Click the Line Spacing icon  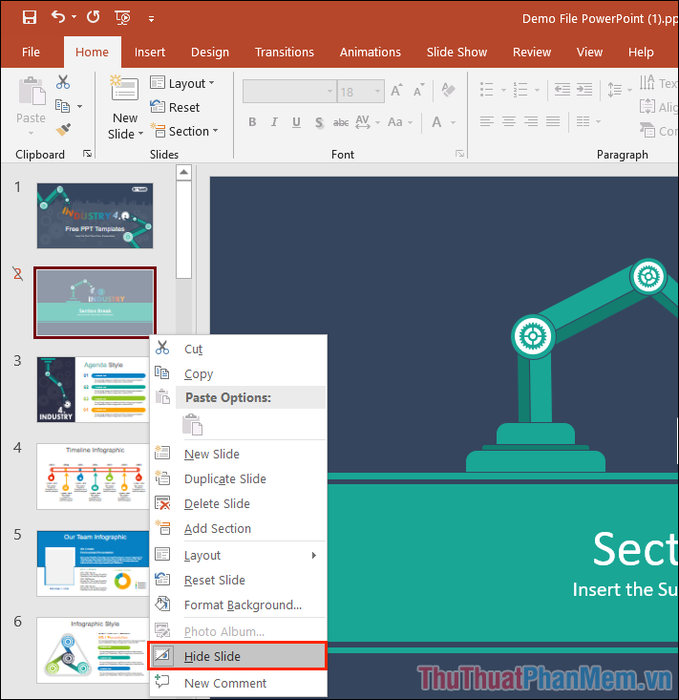615,90
